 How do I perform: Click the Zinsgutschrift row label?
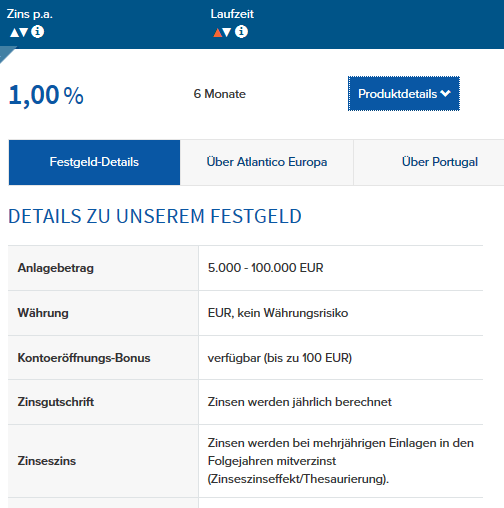[x=56, y=402]
